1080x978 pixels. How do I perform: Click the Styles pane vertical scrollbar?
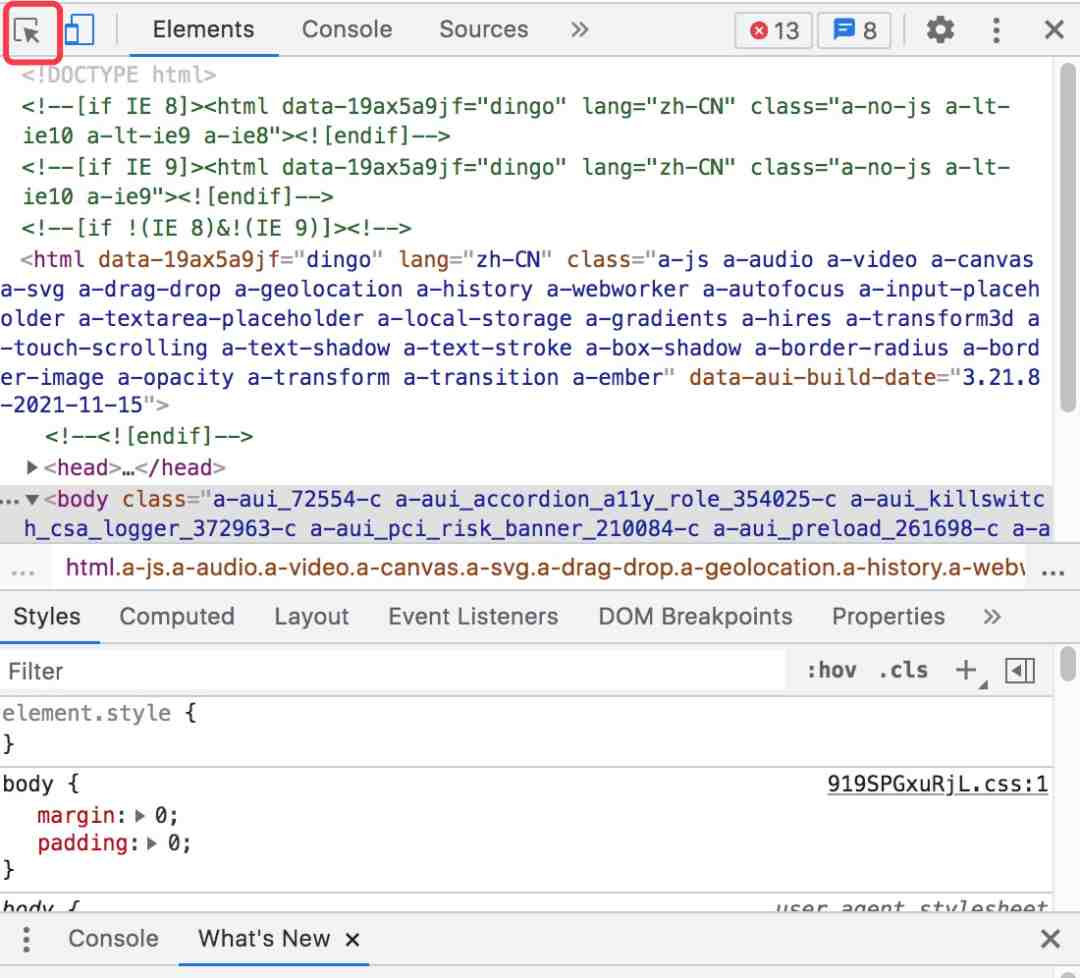[x=1068, y=663]
